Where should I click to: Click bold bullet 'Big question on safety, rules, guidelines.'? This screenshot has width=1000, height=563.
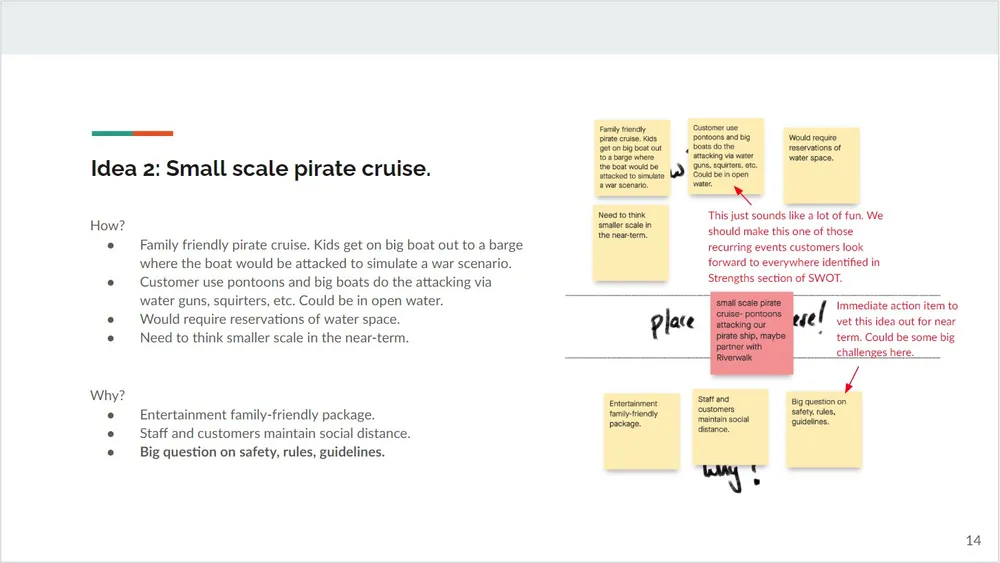(262, 451)
